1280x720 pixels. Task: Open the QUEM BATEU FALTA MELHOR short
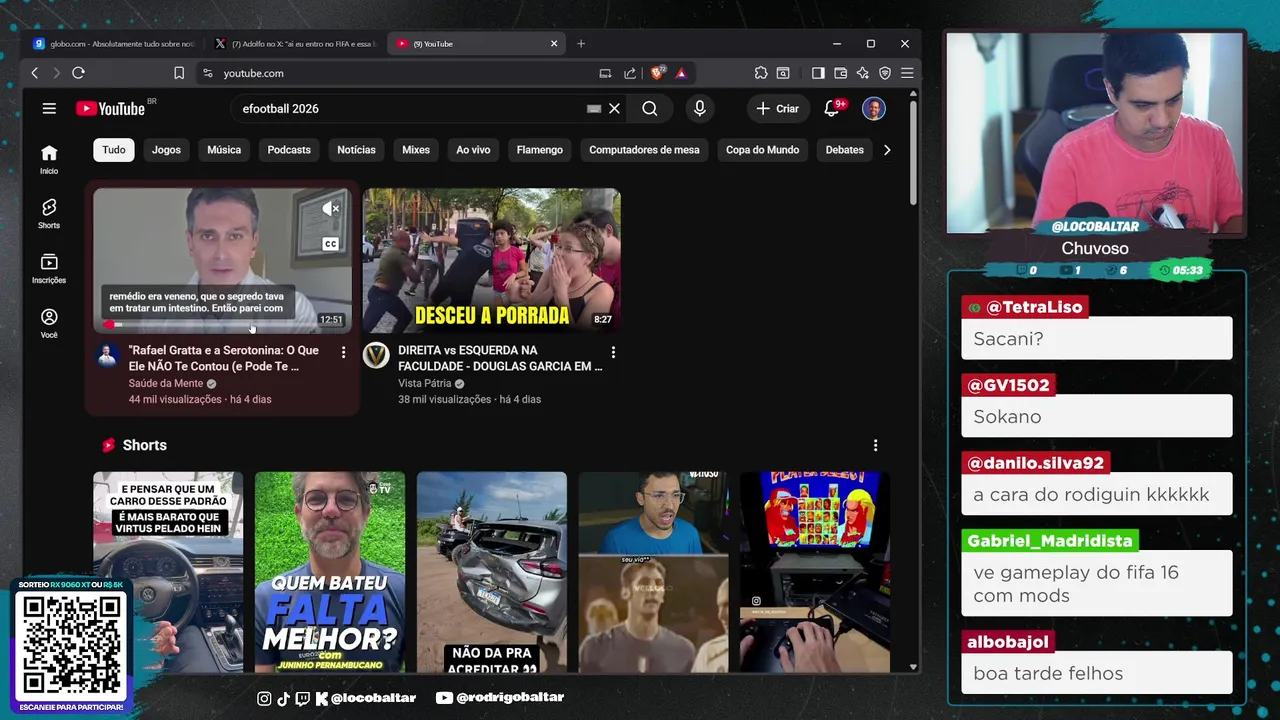click(330, 572)
